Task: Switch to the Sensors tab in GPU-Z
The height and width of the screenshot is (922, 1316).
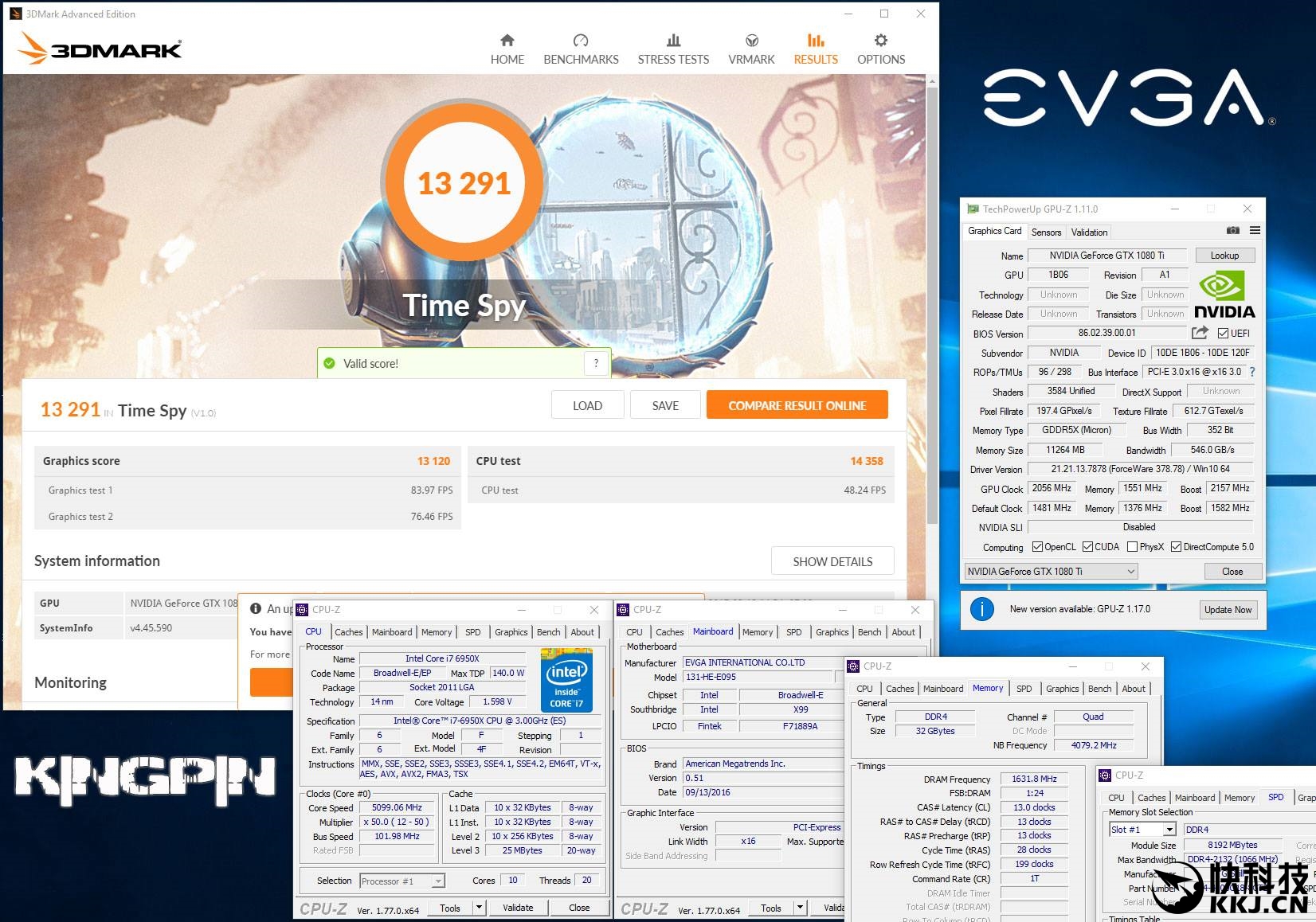Action: click(x=1046, y=232)
